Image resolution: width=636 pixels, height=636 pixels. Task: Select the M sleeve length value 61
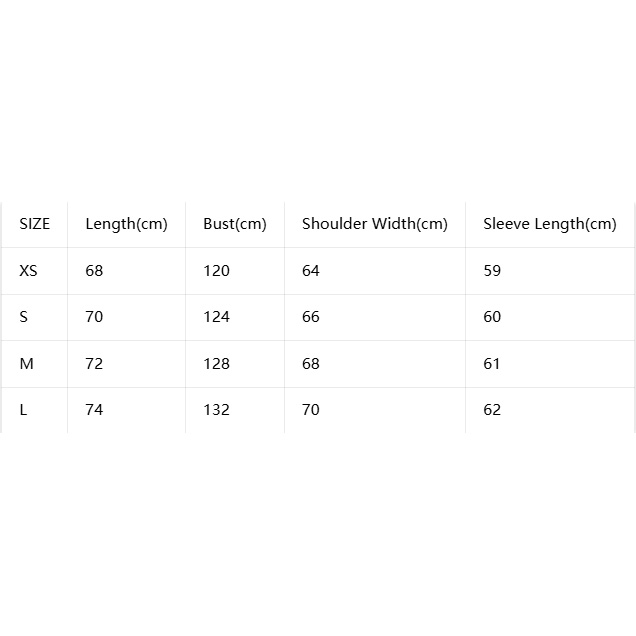[x=491, y=364]
